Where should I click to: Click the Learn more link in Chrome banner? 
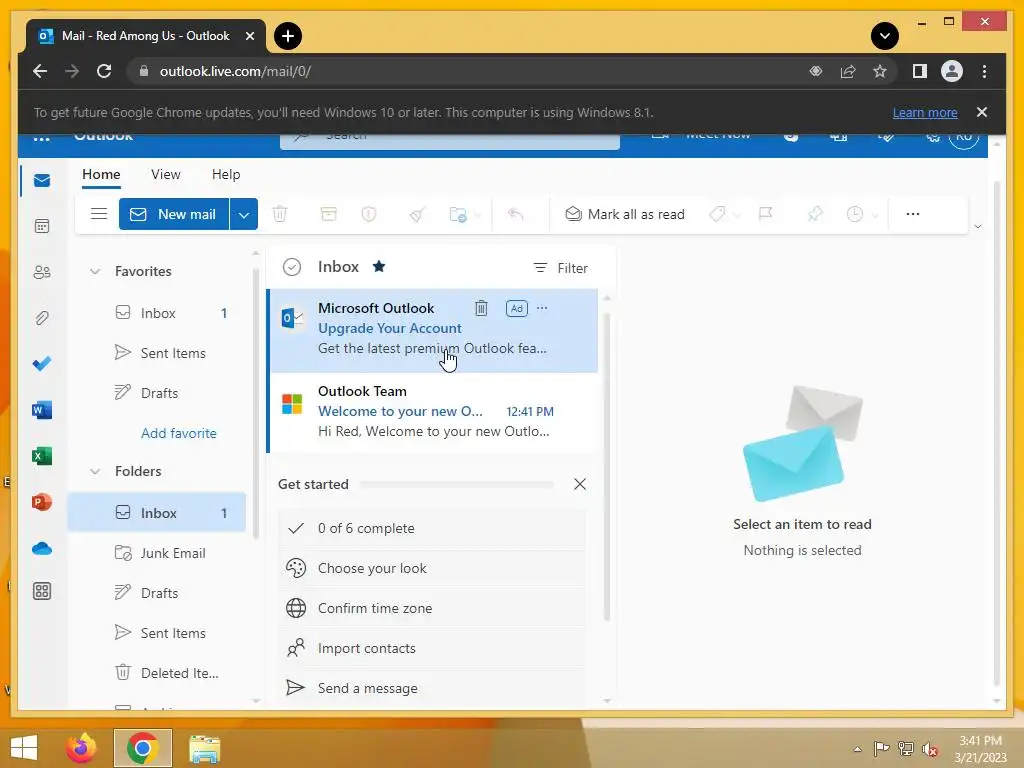(x=925, y=112)
